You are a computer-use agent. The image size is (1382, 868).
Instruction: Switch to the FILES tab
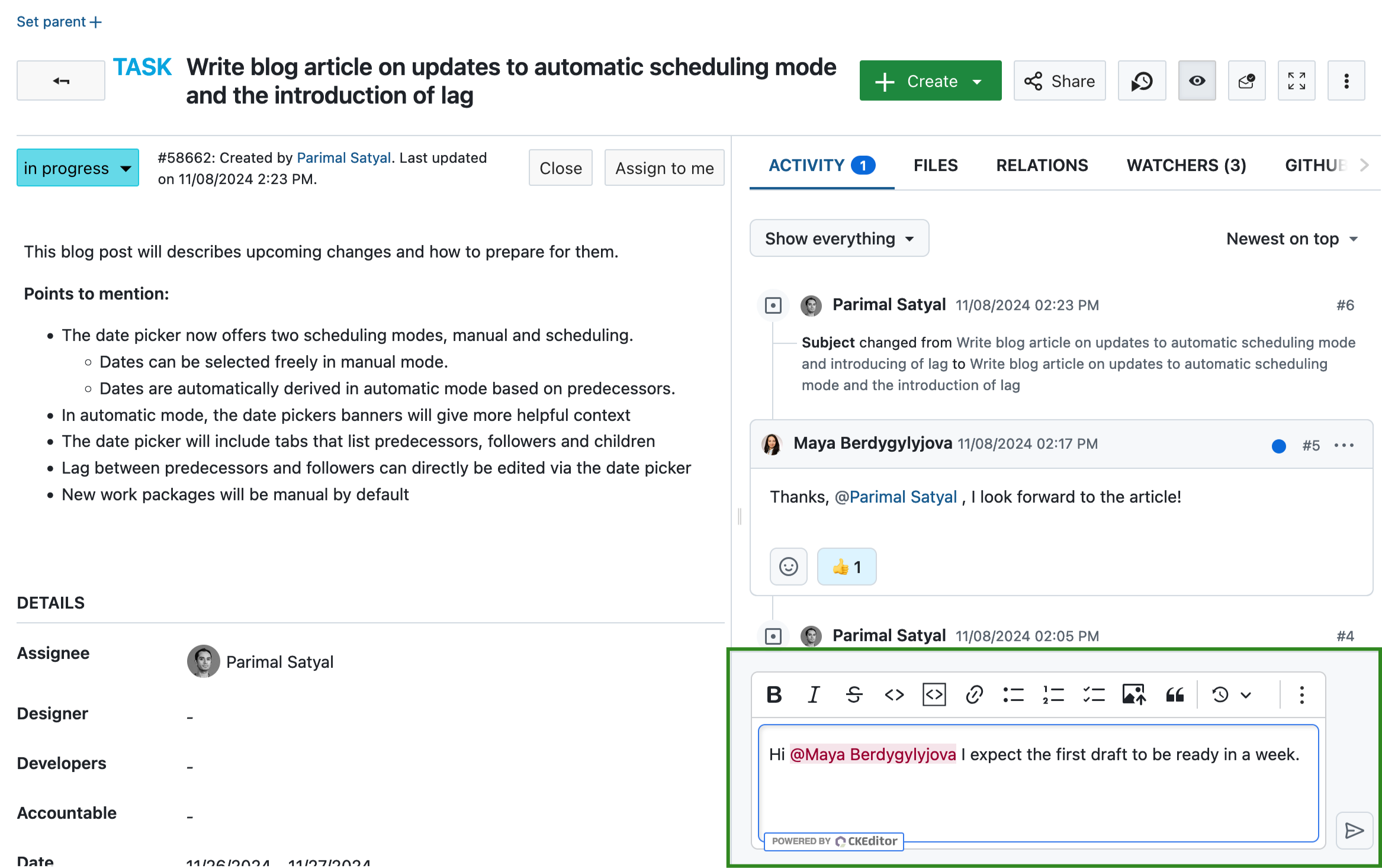pyautogui.click(x=935, y=165)
